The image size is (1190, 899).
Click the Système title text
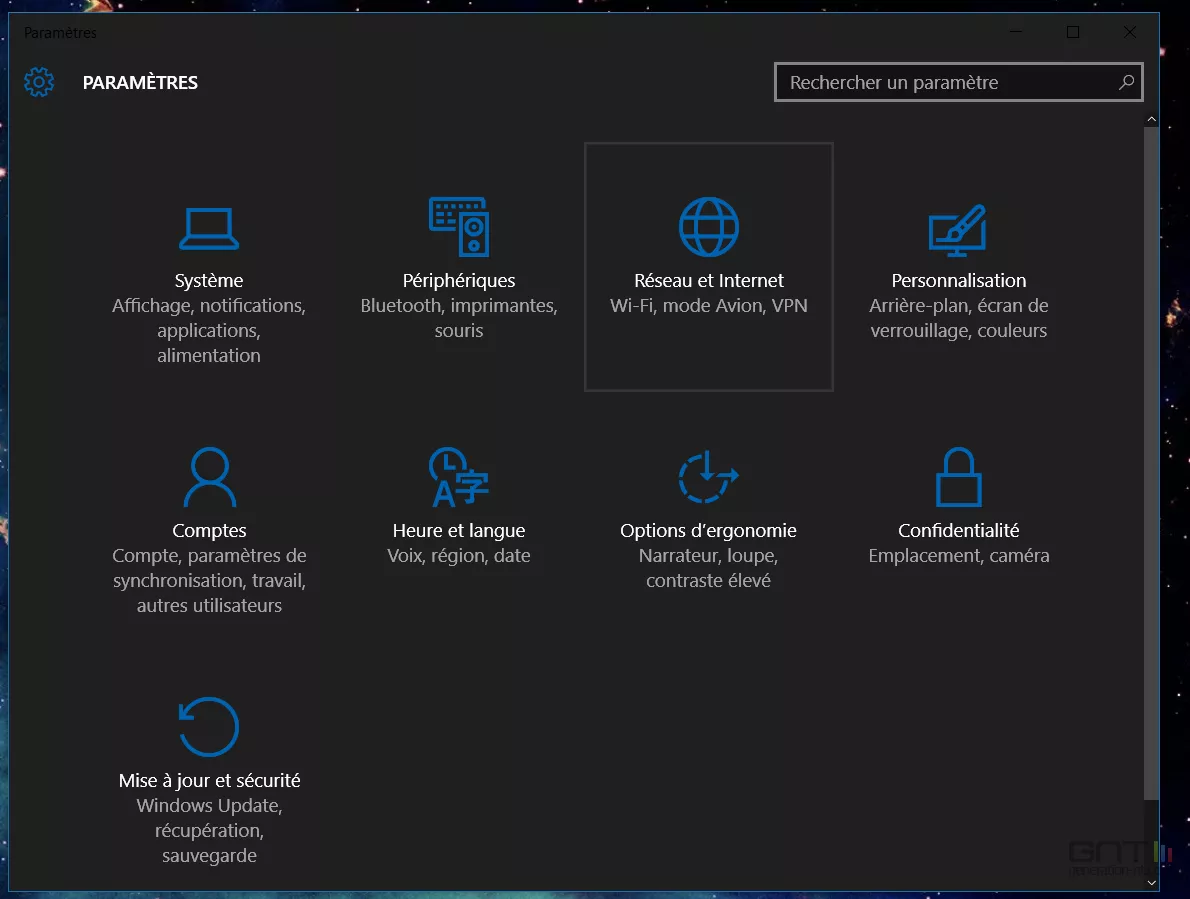(209, 281)
